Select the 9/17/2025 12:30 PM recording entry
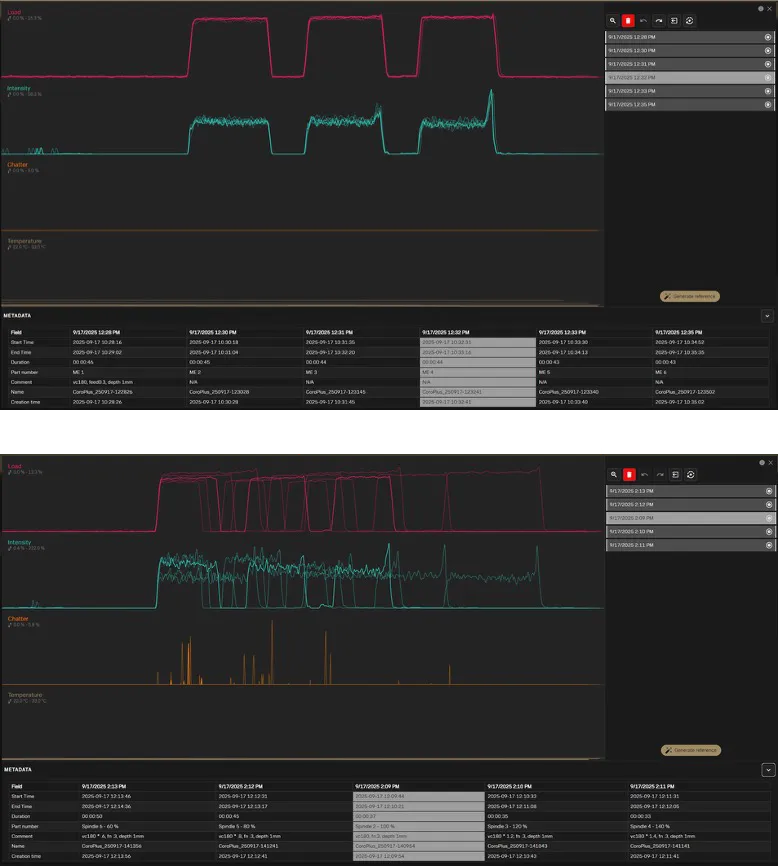The image size is (778, 866). (680, 50)
